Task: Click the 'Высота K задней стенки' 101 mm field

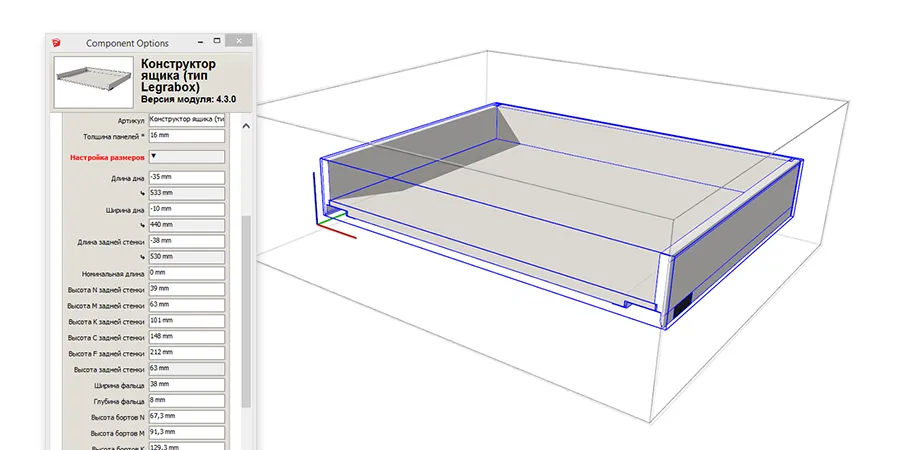Action: (185, 321)
